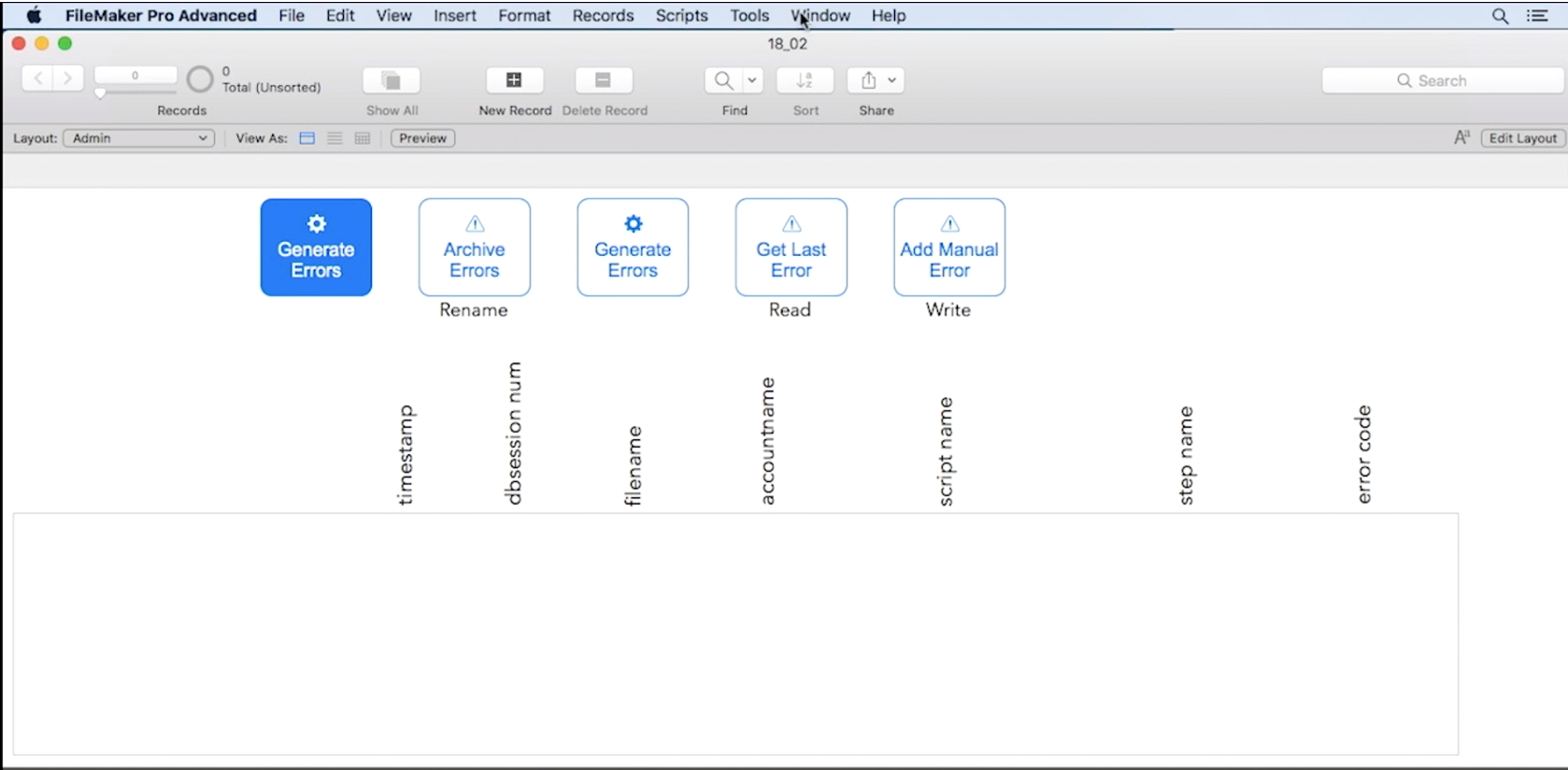The image size is (1568, 770).
Task: Click the Sort records icon
Action: coord(805,80)
